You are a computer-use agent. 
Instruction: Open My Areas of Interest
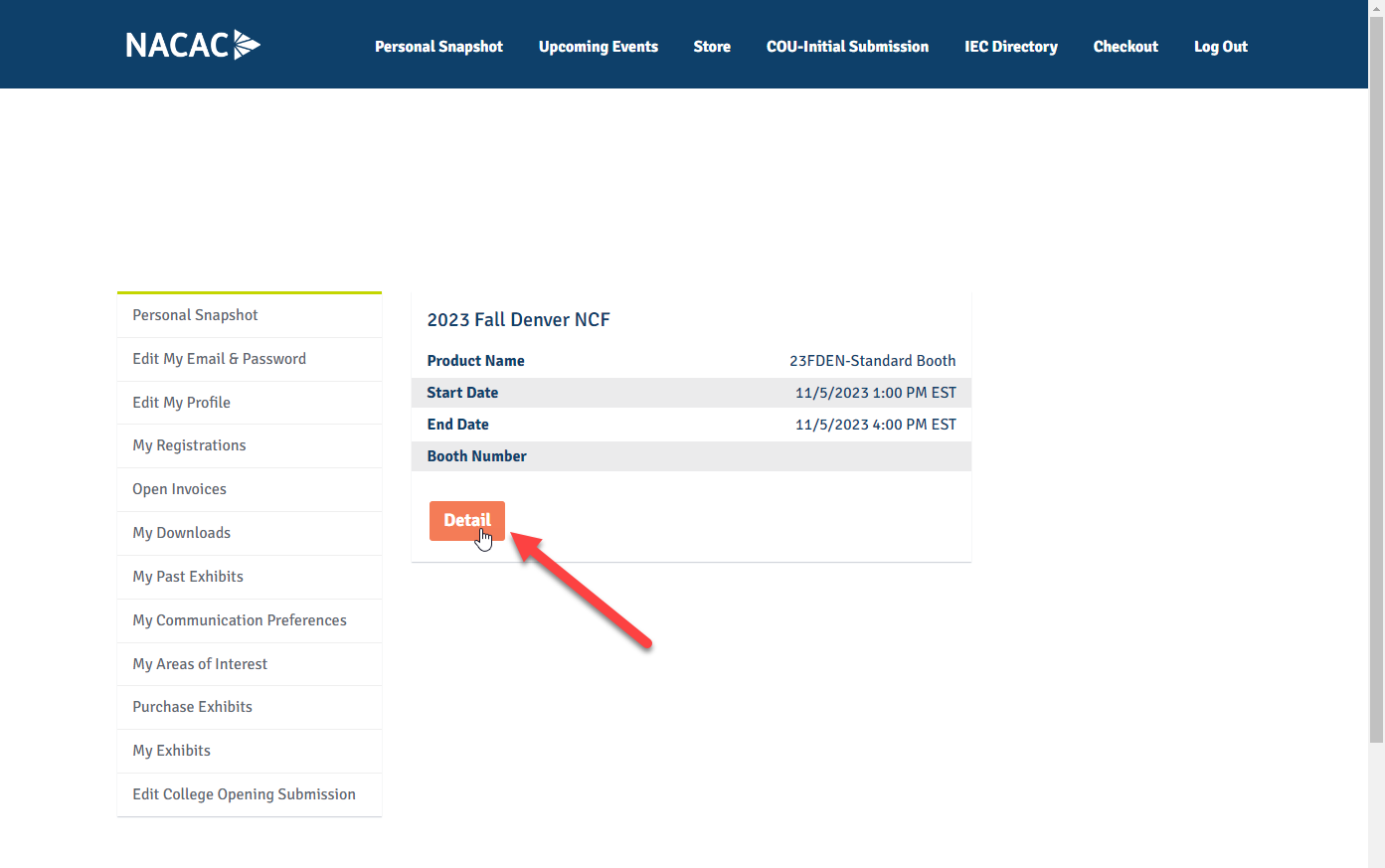pos(250,664)
